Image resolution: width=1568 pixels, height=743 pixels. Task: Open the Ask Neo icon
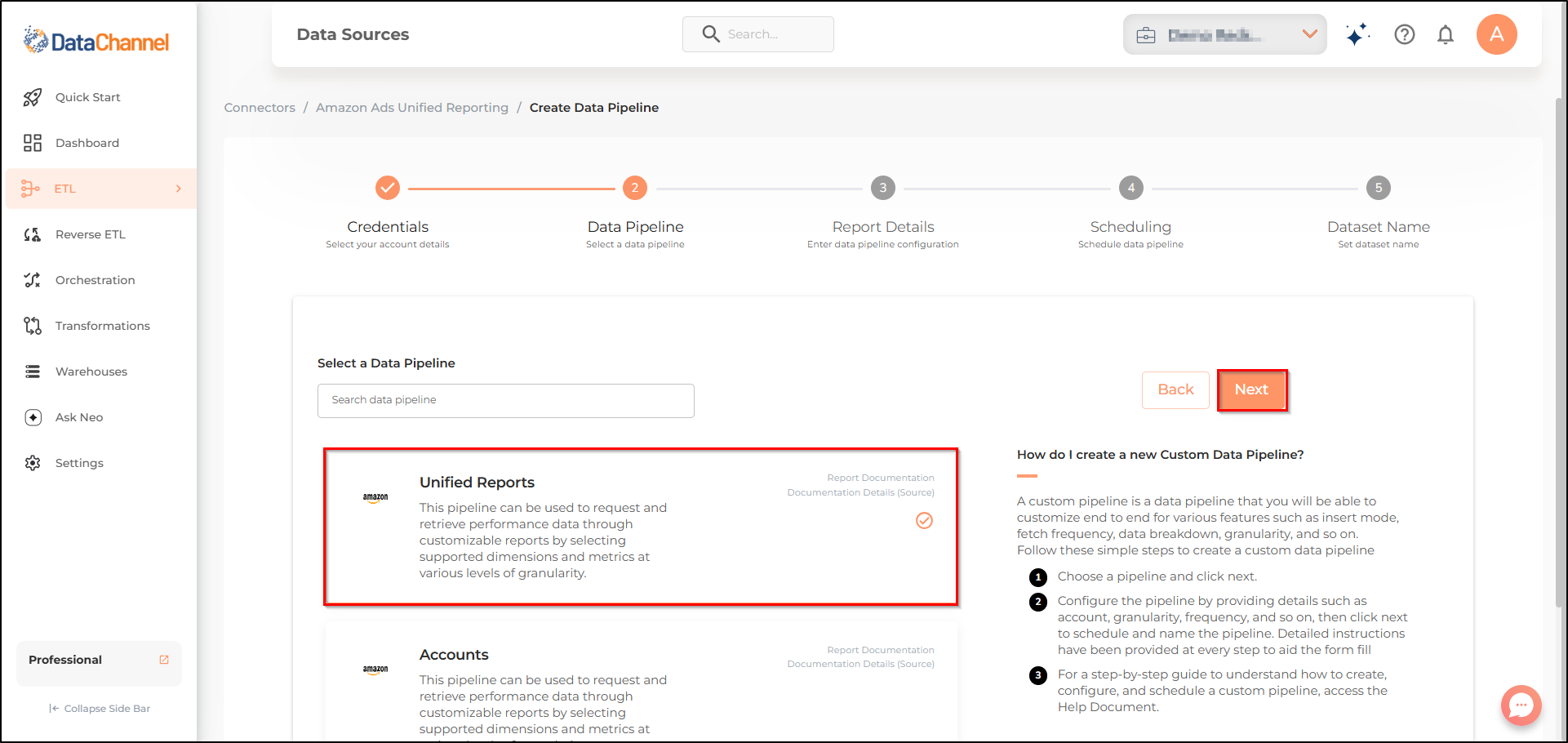tap(33, 417)
